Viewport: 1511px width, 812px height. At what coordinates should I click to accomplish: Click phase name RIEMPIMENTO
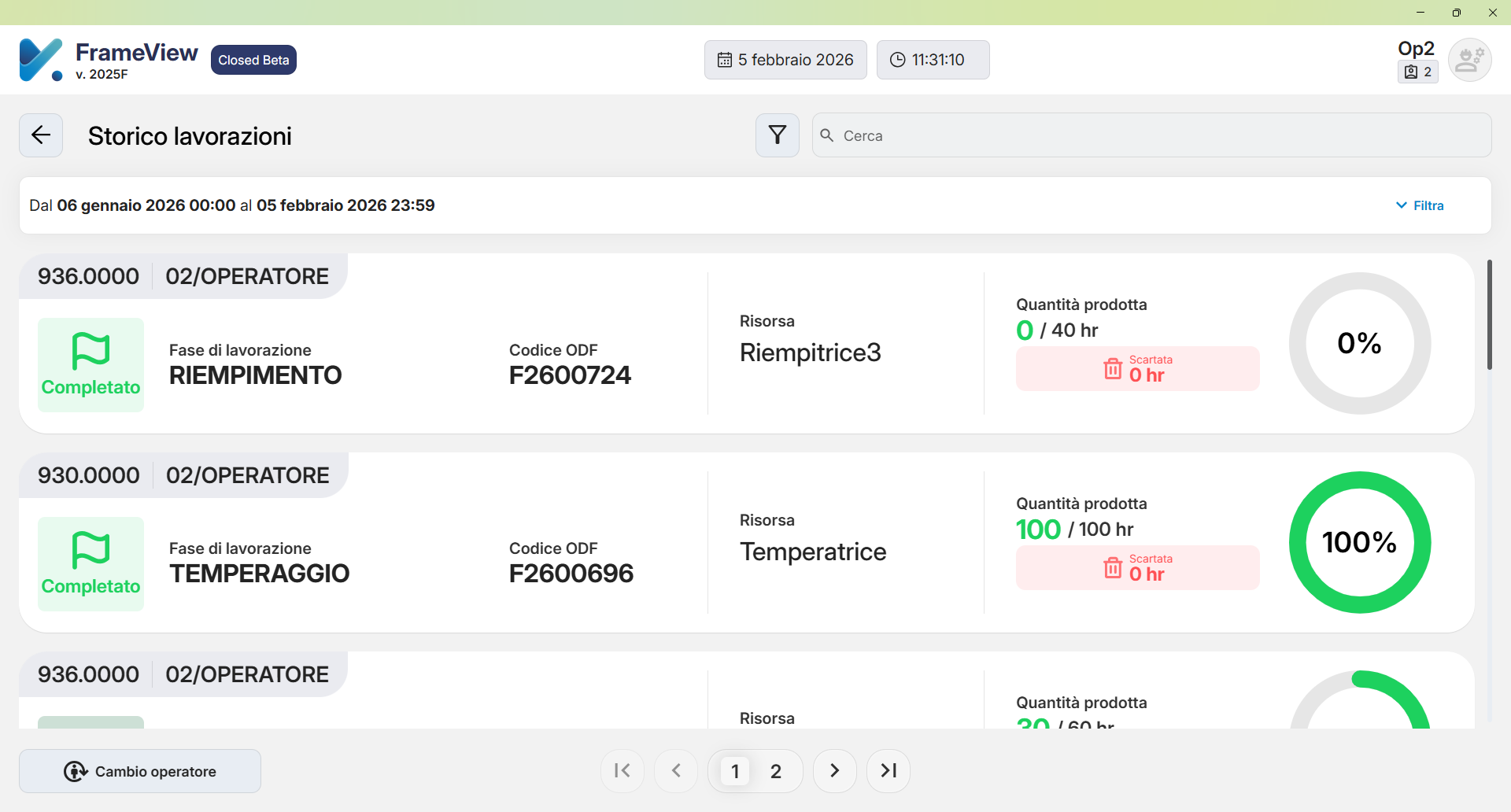pos(256,375)
